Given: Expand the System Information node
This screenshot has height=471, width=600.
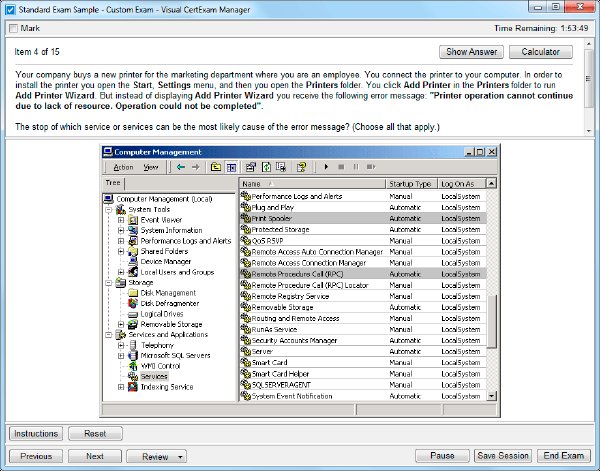Looking at the screenshot, I should pos(121,230).
